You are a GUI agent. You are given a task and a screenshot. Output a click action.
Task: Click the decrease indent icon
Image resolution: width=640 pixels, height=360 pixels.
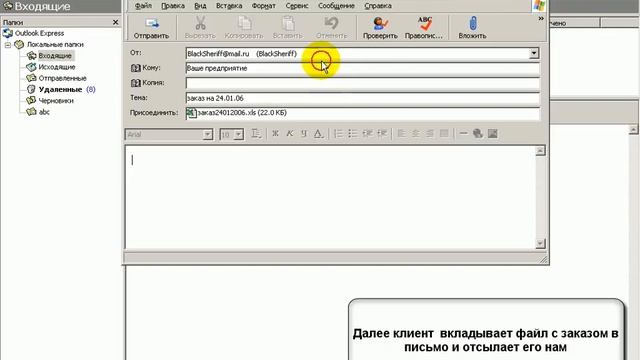(x=368, y=133)
